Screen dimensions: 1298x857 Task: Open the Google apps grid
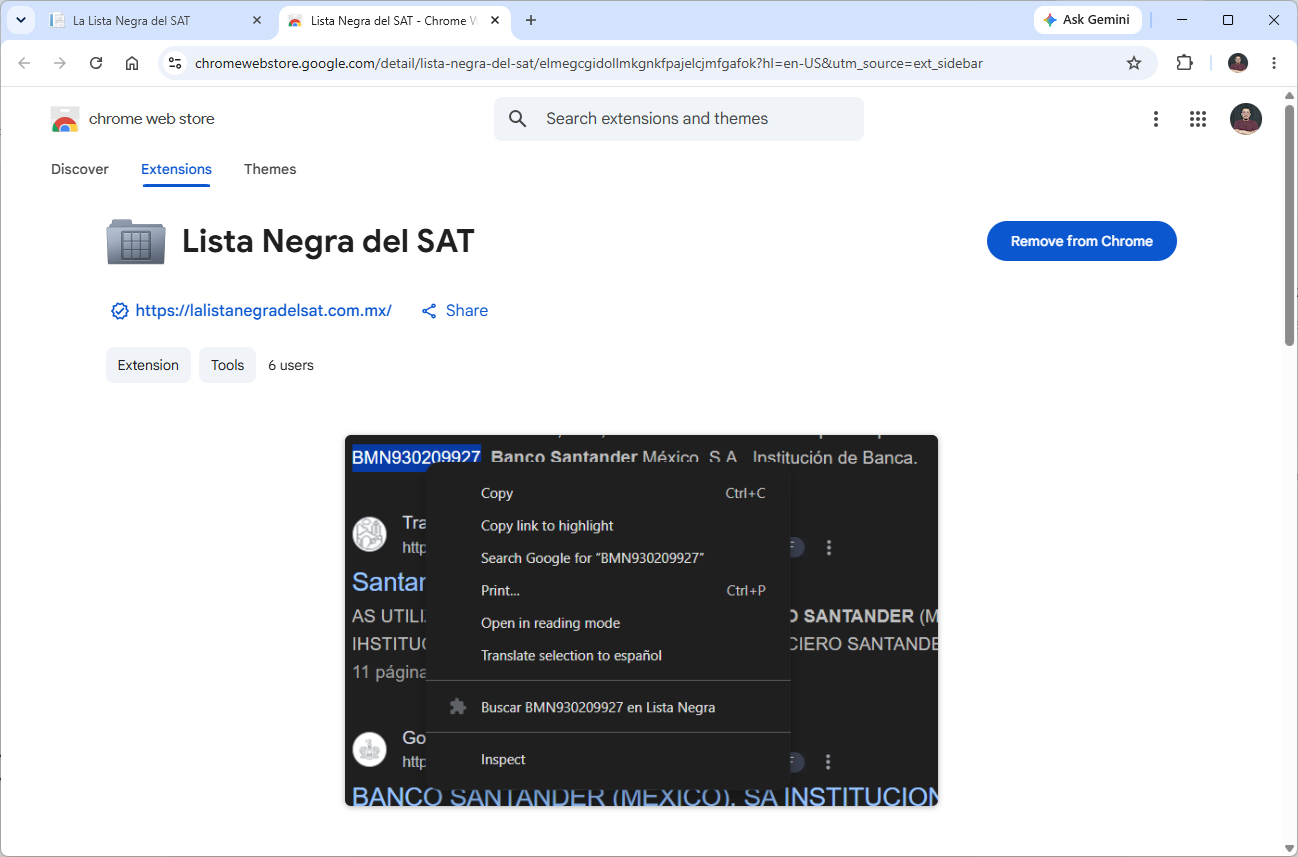coord(1198,119)
